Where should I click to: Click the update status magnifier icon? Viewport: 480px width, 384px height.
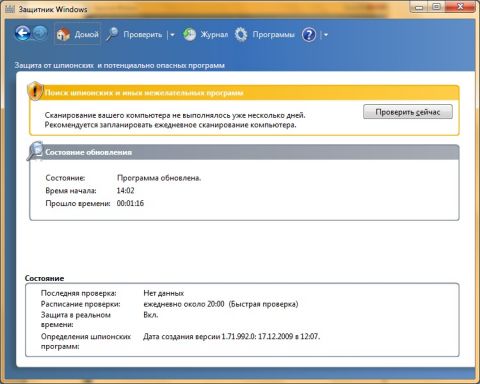35,151
